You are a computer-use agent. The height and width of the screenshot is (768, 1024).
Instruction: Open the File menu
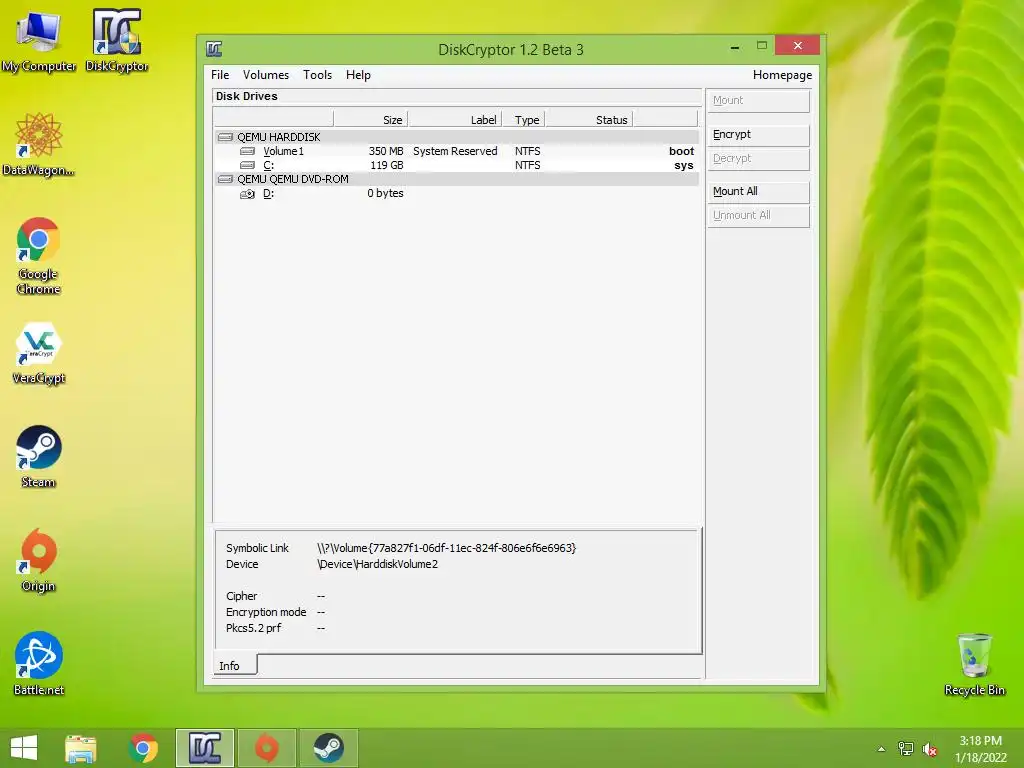(x=220, y=75)
